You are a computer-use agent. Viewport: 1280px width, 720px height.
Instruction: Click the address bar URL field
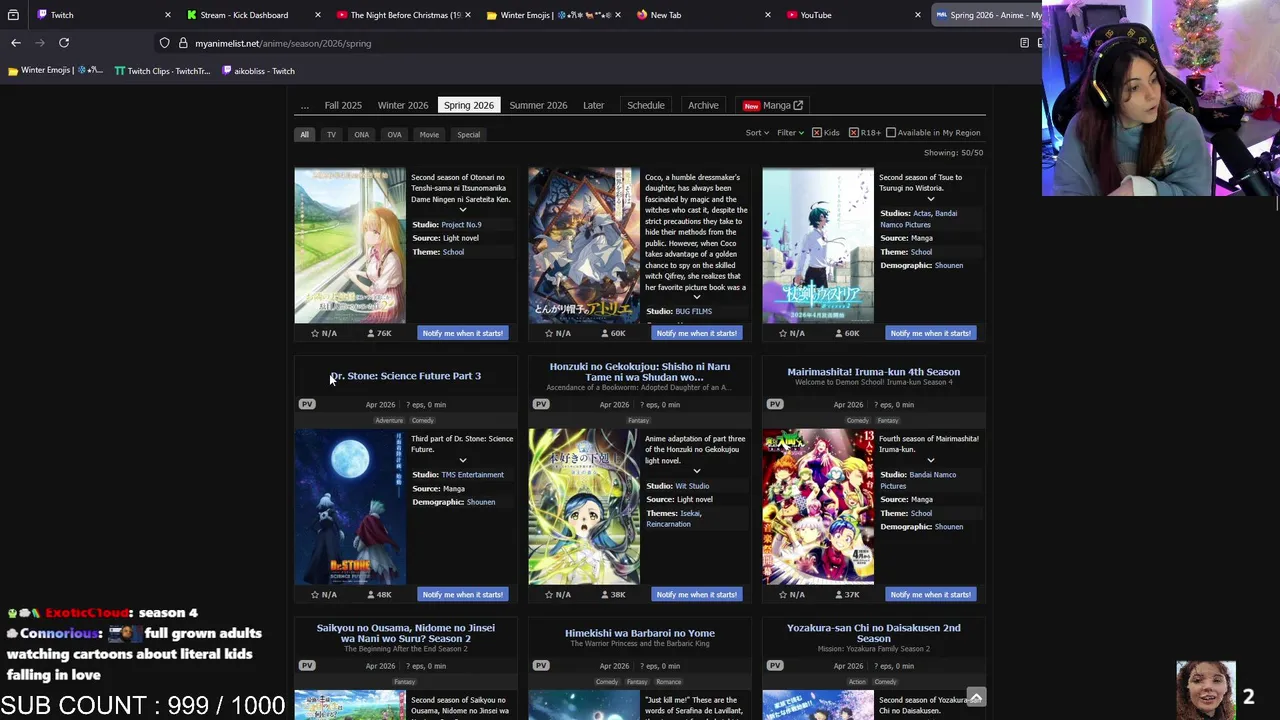[x=600, y=43]
